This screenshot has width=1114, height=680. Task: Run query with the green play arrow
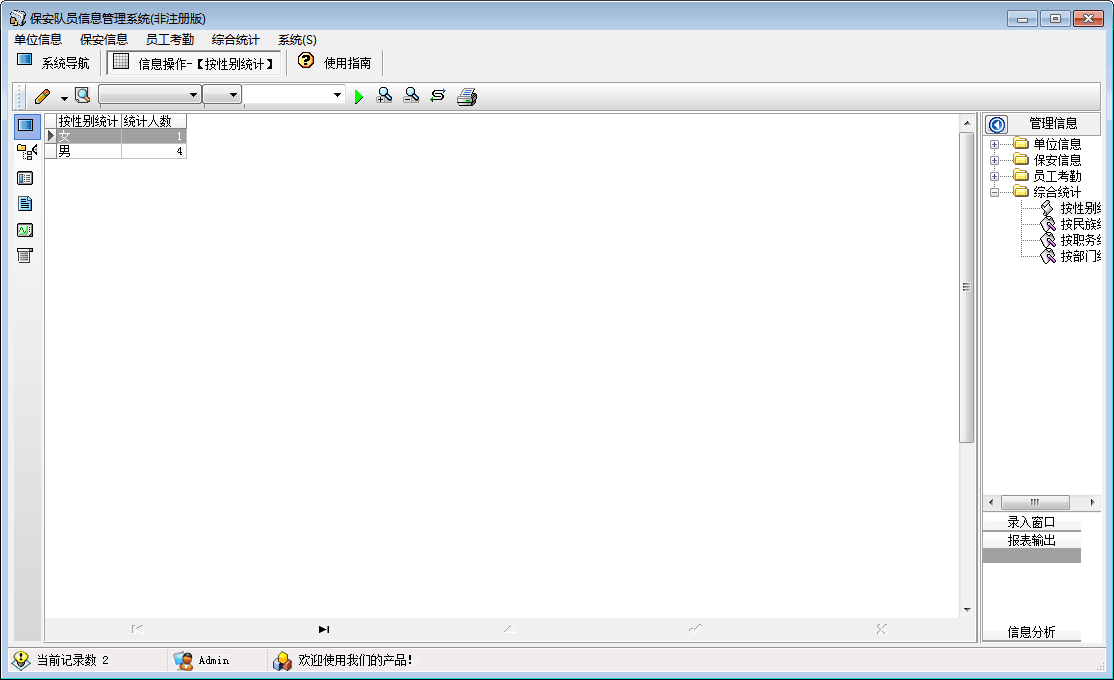pyautogui.click(x=359, y=97)
